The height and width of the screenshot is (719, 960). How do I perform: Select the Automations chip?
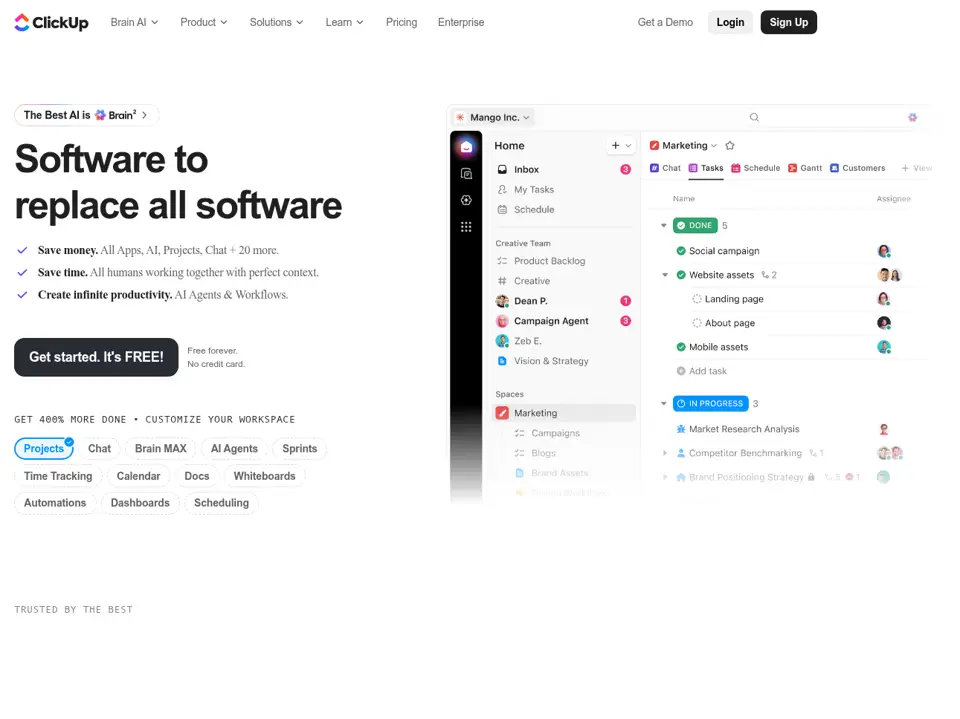click(55, 503)
